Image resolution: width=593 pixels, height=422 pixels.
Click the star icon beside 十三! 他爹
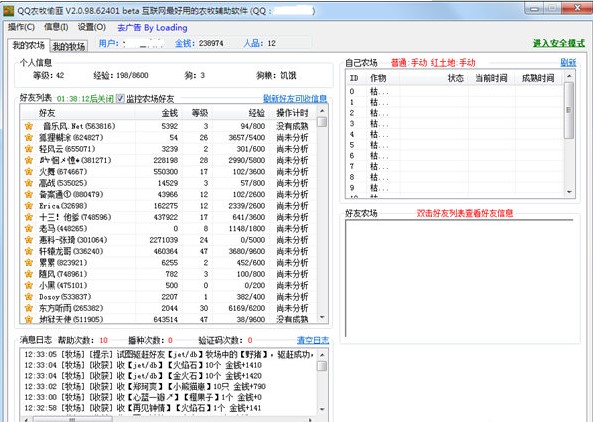tap(29, 217)
